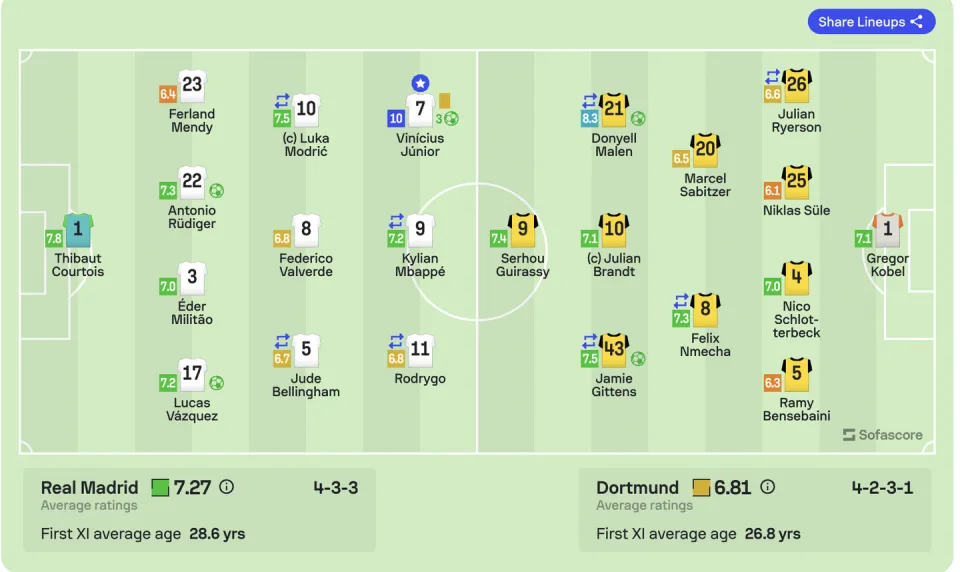Click the yellow Dortmund rating color square

pyautogui.click(x=701, y=487)
